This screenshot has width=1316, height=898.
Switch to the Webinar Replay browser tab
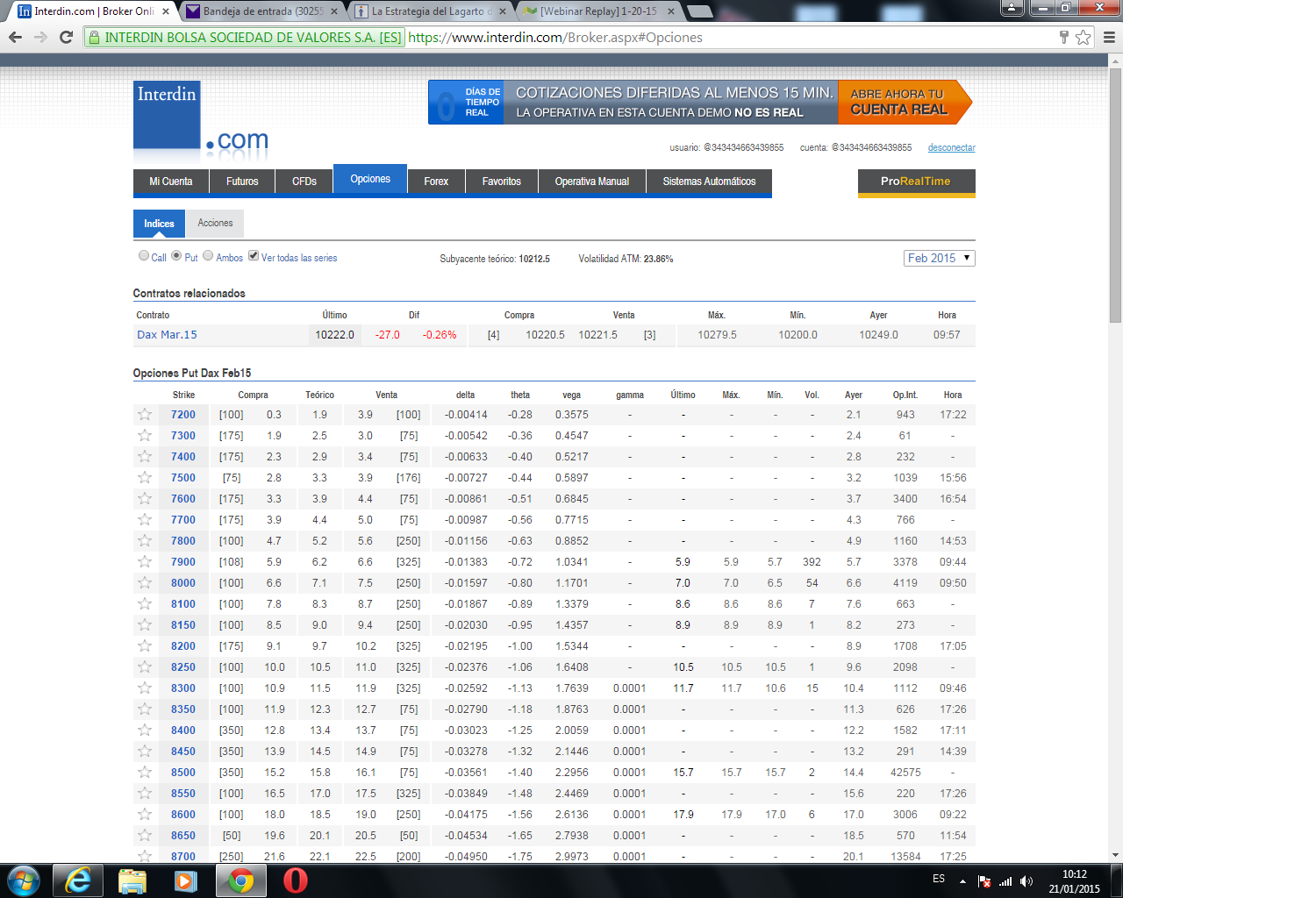pyautogui.click(x=598, y=11)
